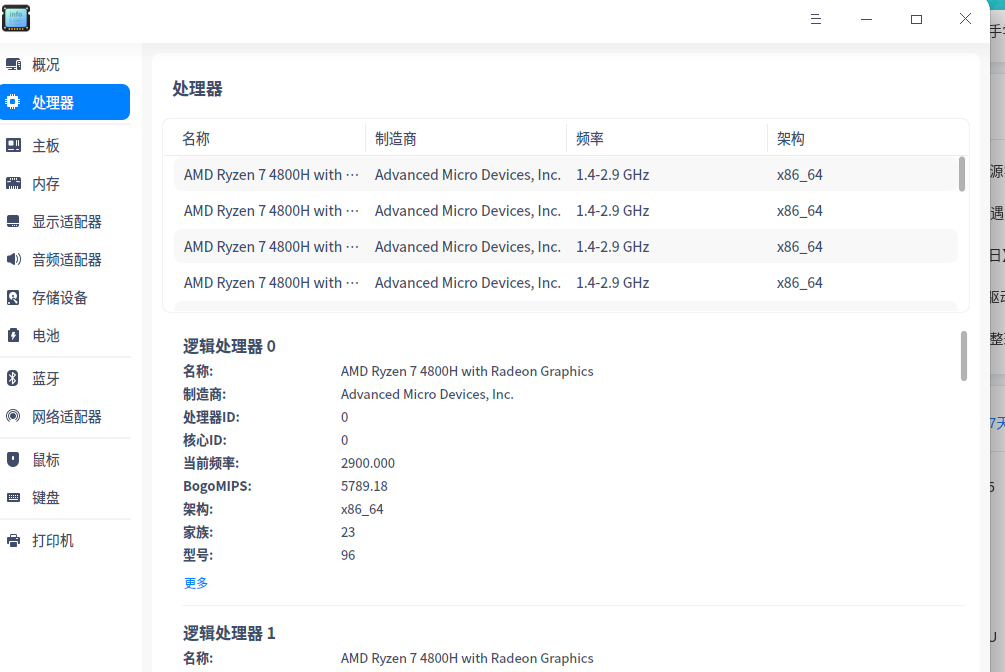The image size is (1005, 672).
Task: Click the Printer (打印机) icon
Action: 13,540
